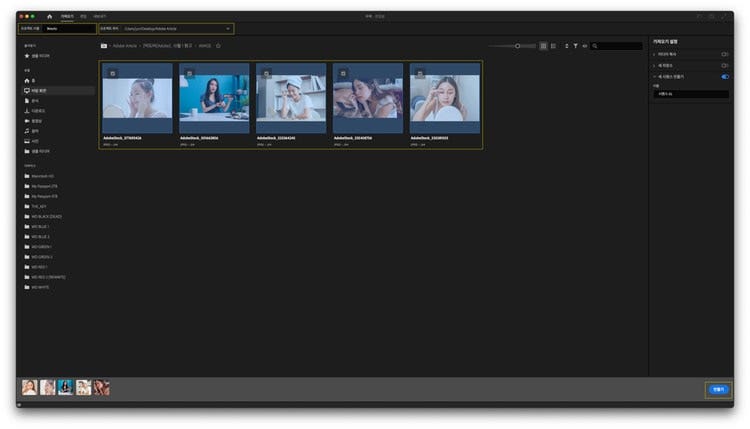Image resolution: width=750 pixels, height=429 pixels.
Task: Select last thumbnail in bottom selection tray
Action: pos(101,387)
